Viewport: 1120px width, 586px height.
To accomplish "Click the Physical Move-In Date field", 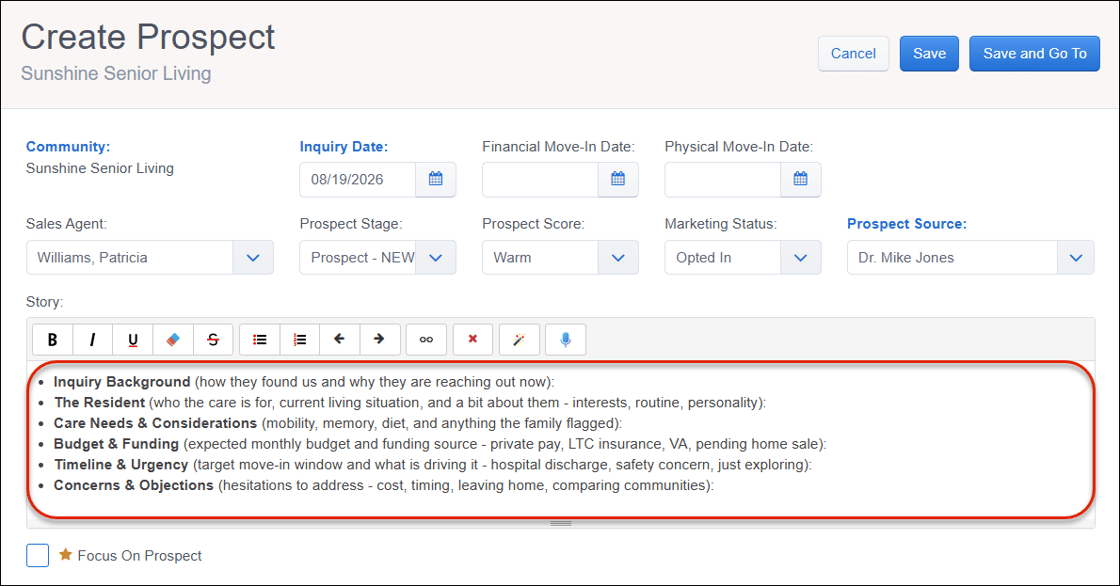I will 722,179.
